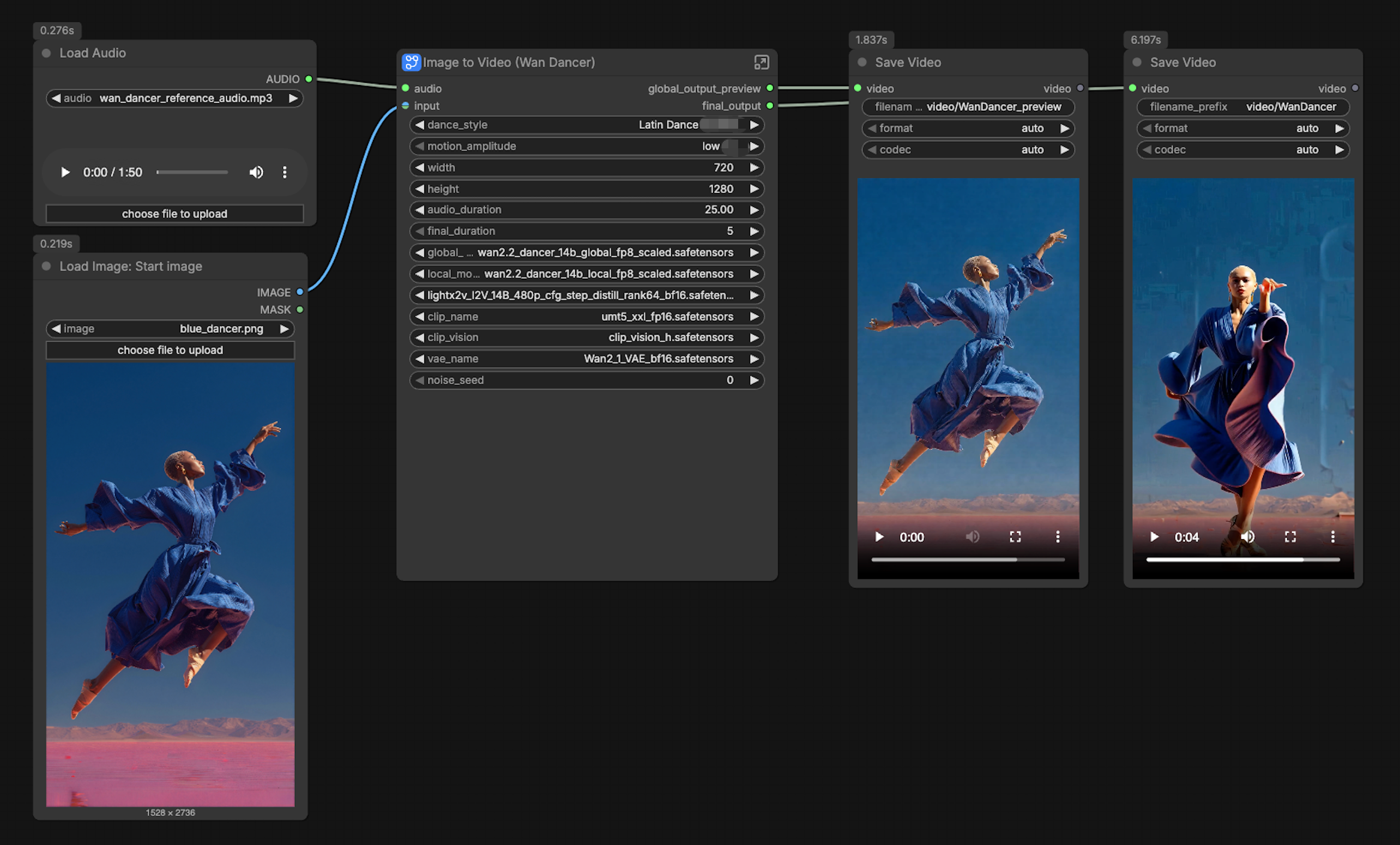Edit filename prefix video/WanDancer_preview
This screenshot has width=1400, height=845.
pyautogui.click(x=968, y=107)
